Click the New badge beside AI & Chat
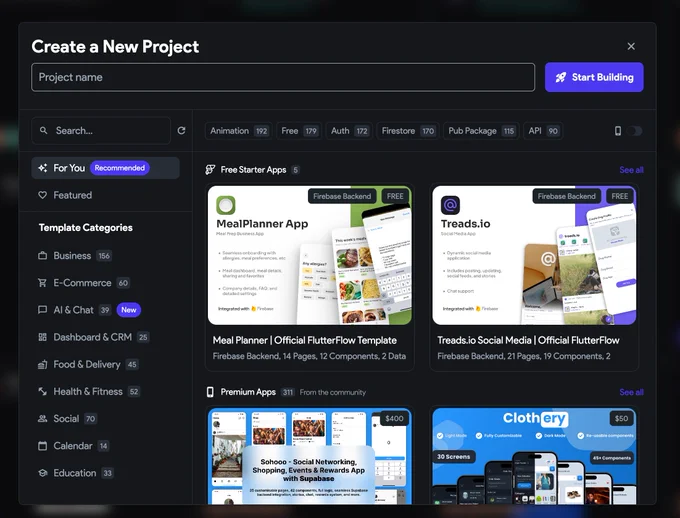The height and width of the screenshot is (518, 680). click(x=129, y=310)
